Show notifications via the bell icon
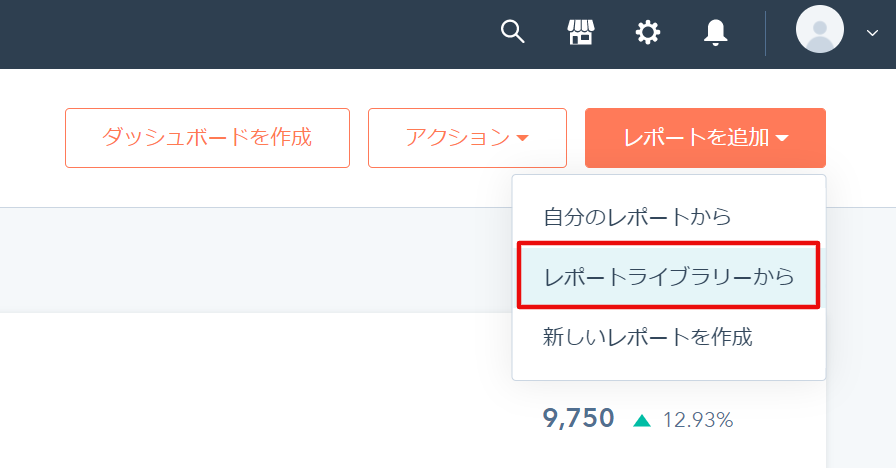 tap(715, 32)
